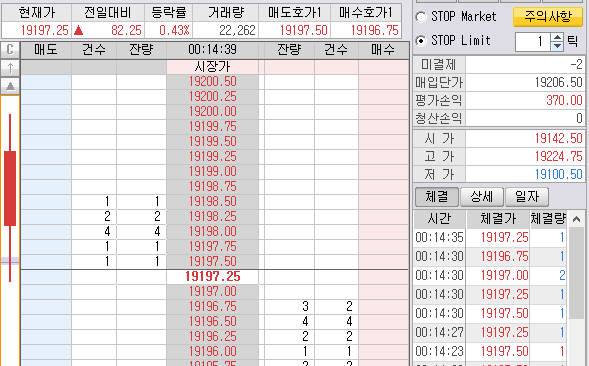Click the bold current price 19197.25 cell

(x=213, y=277)
